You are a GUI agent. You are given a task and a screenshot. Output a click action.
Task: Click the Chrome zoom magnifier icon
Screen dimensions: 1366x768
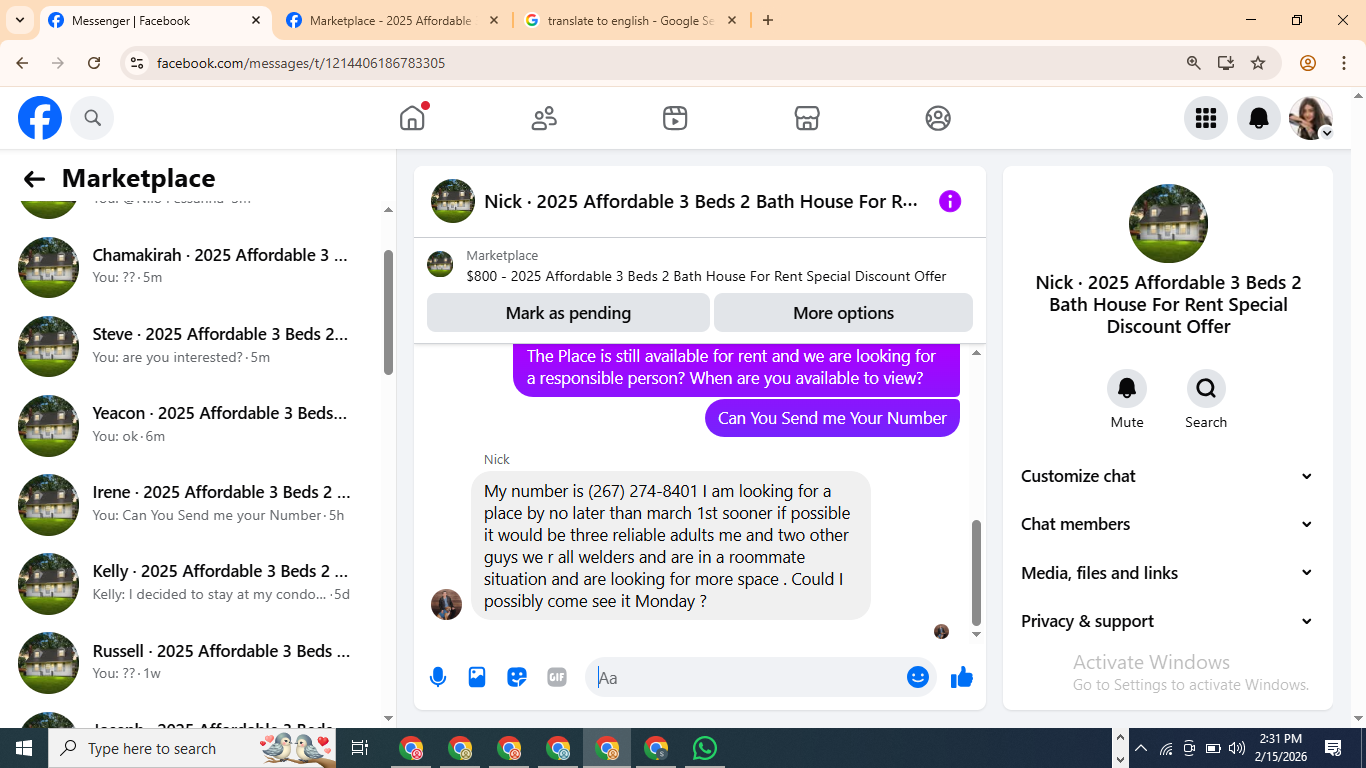pos(1193,62)
